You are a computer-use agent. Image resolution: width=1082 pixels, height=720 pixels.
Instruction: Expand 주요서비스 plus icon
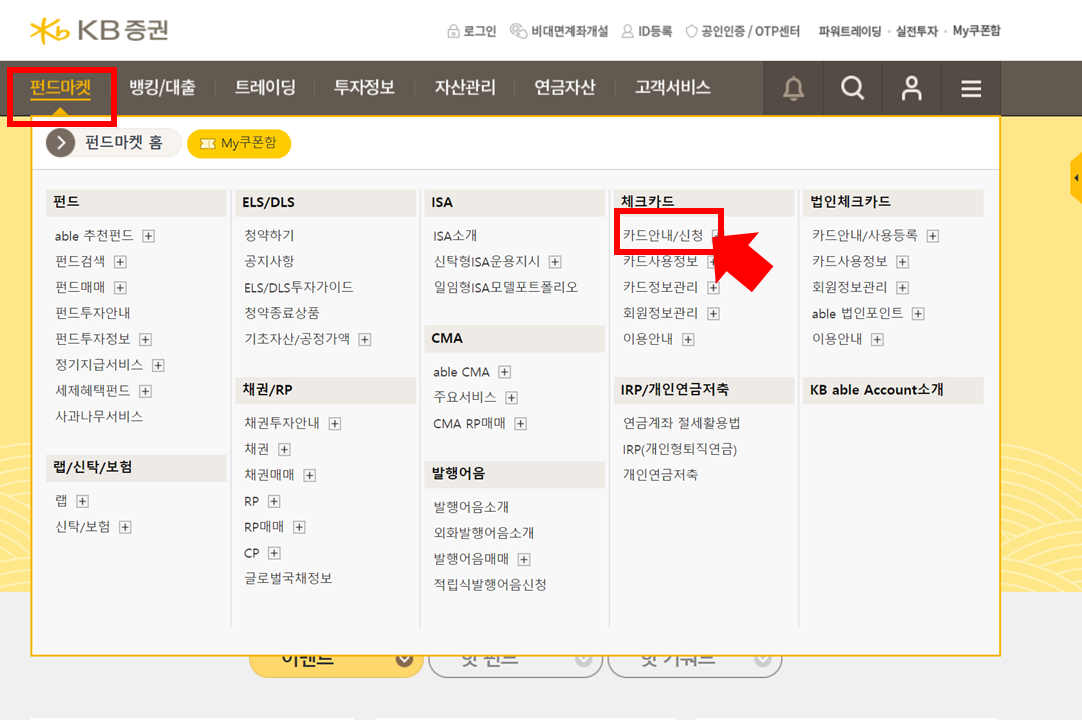coord(511,398)
